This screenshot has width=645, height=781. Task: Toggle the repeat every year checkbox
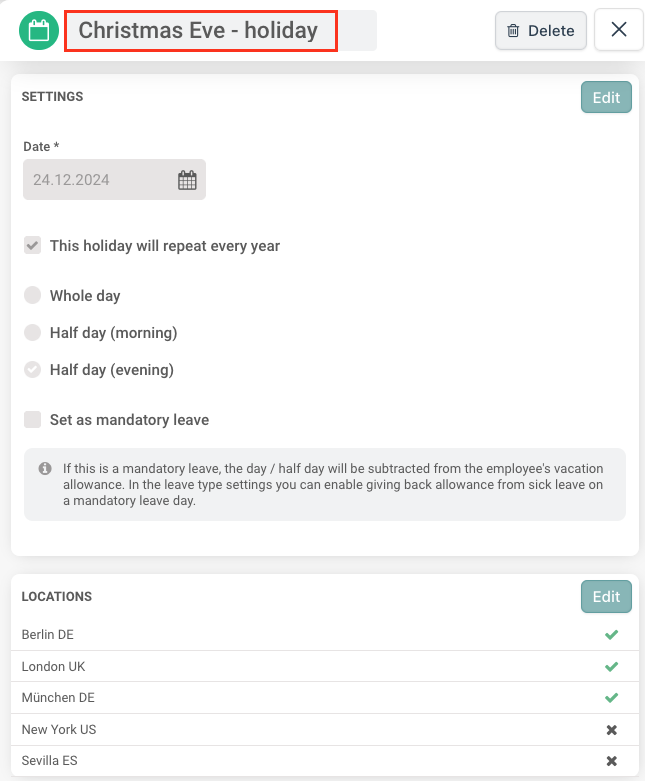pos(33,246)
